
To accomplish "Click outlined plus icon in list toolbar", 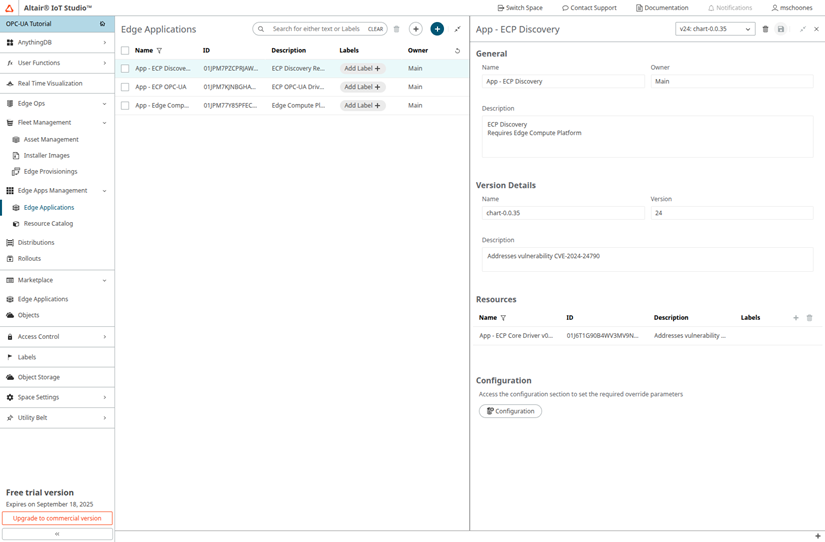I will (x=416, y=29).
